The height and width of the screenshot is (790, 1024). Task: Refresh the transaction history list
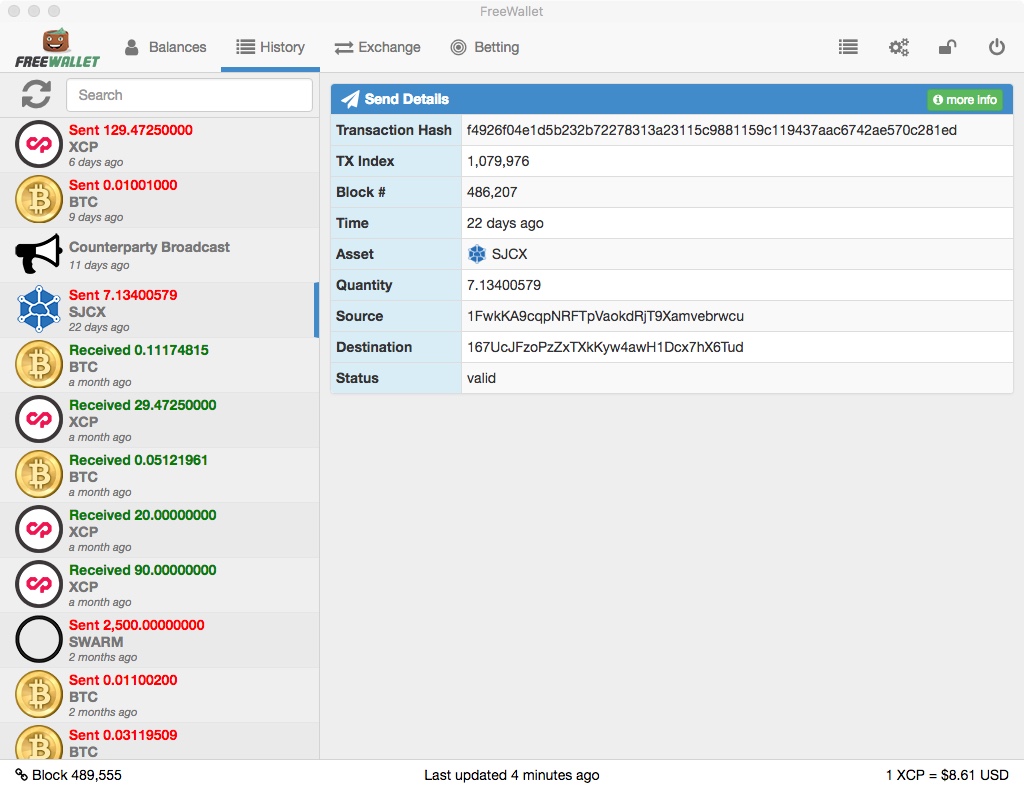click(x=36, y=95)
